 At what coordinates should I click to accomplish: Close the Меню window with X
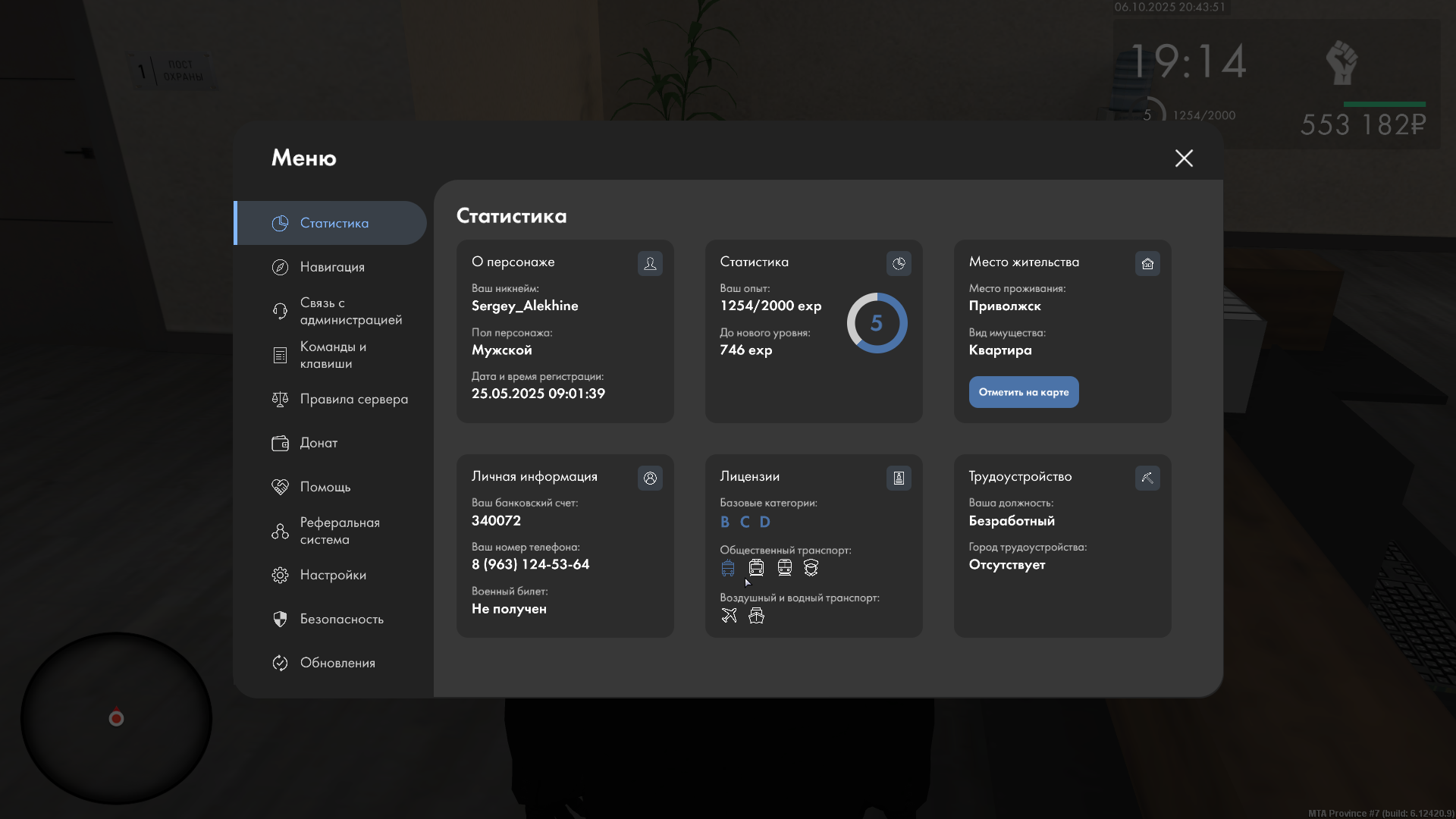click(1184, 158)
